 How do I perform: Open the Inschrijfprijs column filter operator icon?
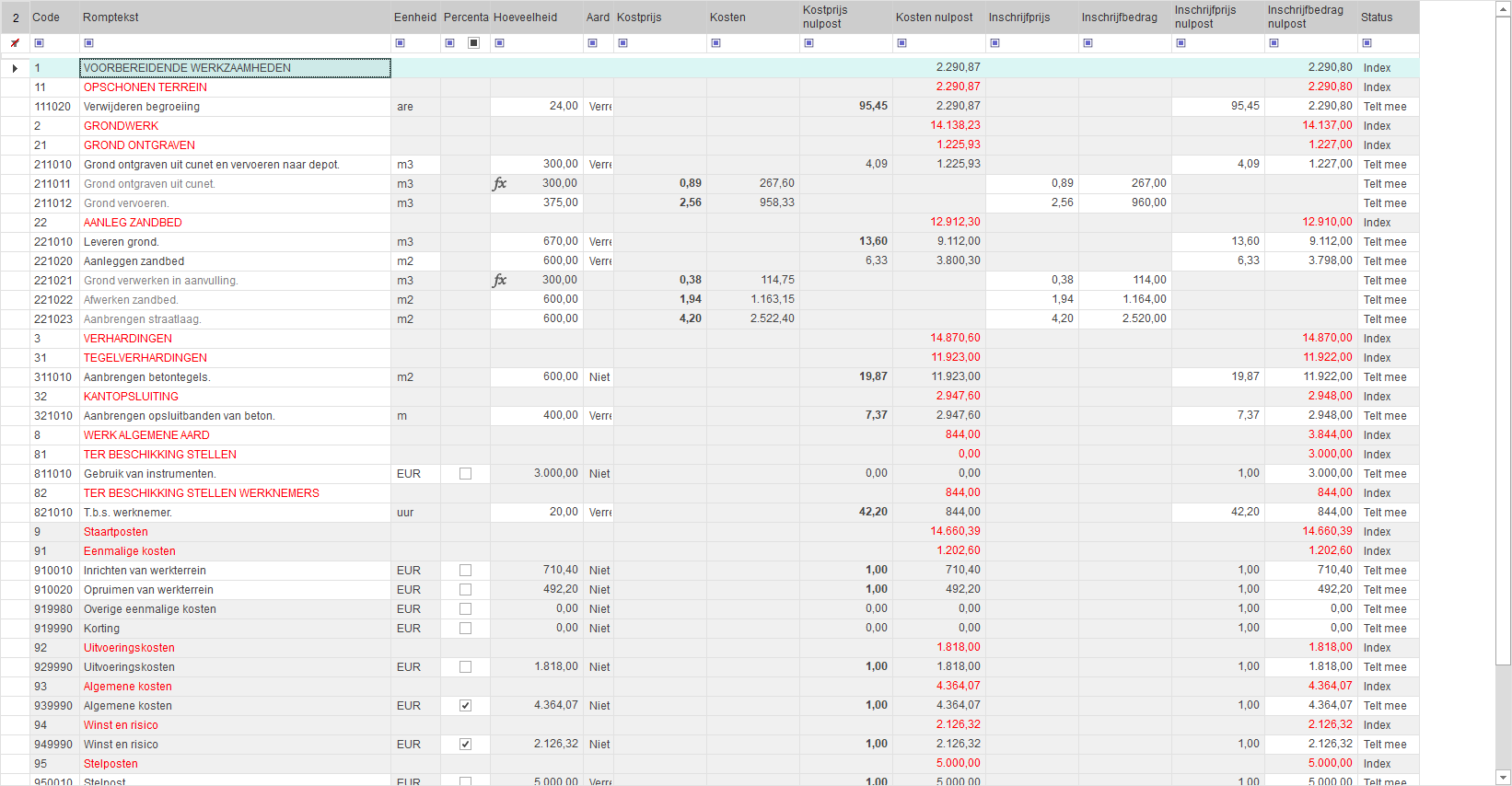tap(994, 43)
